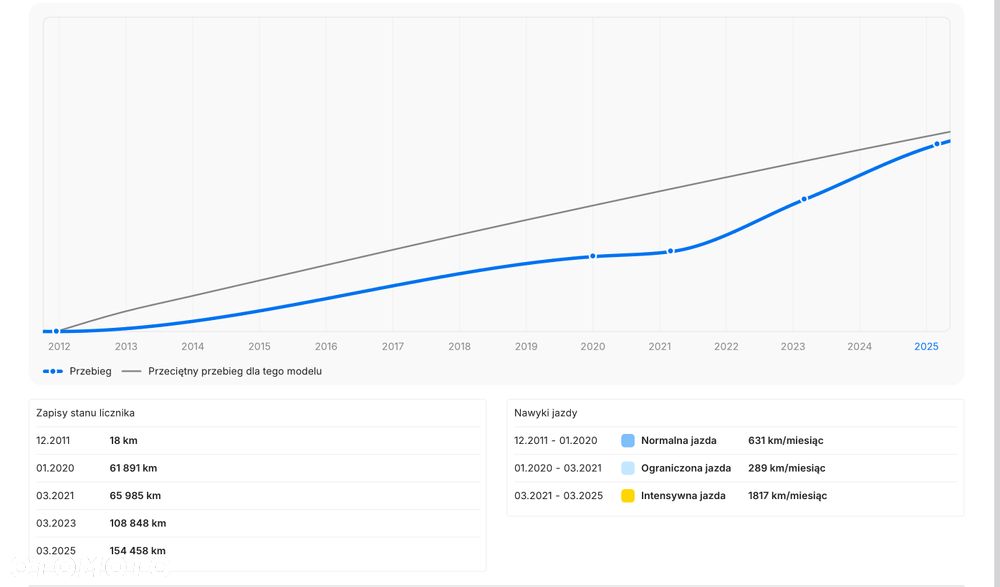Select the 1817 km/miesiąc driving habit value
Image resolution: width=1000 pixels, height=587 pixels.
787,496
